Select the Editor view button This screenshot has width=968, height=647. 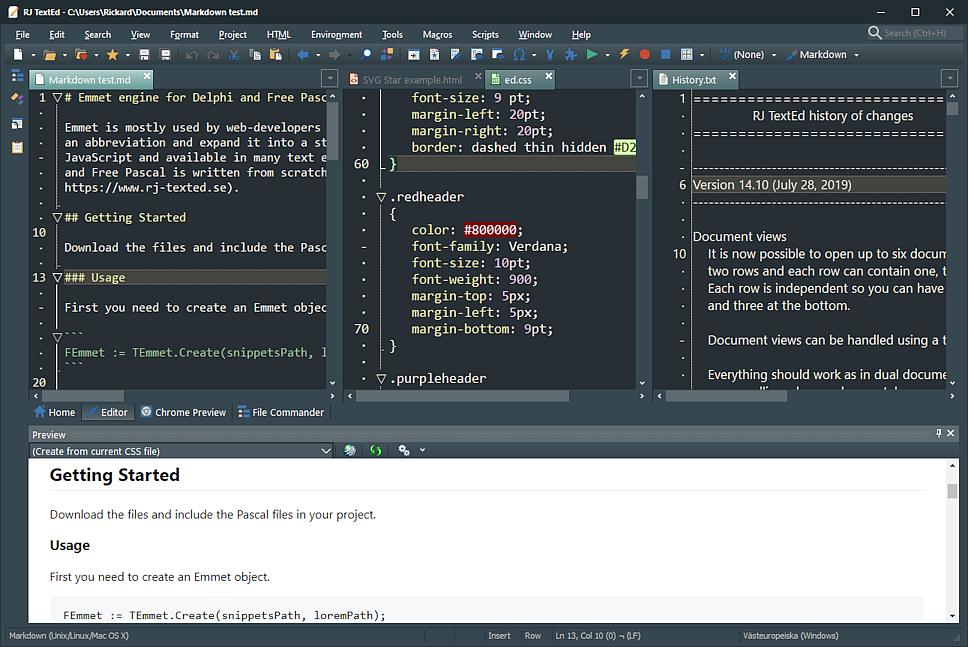(x=107, y=412)
